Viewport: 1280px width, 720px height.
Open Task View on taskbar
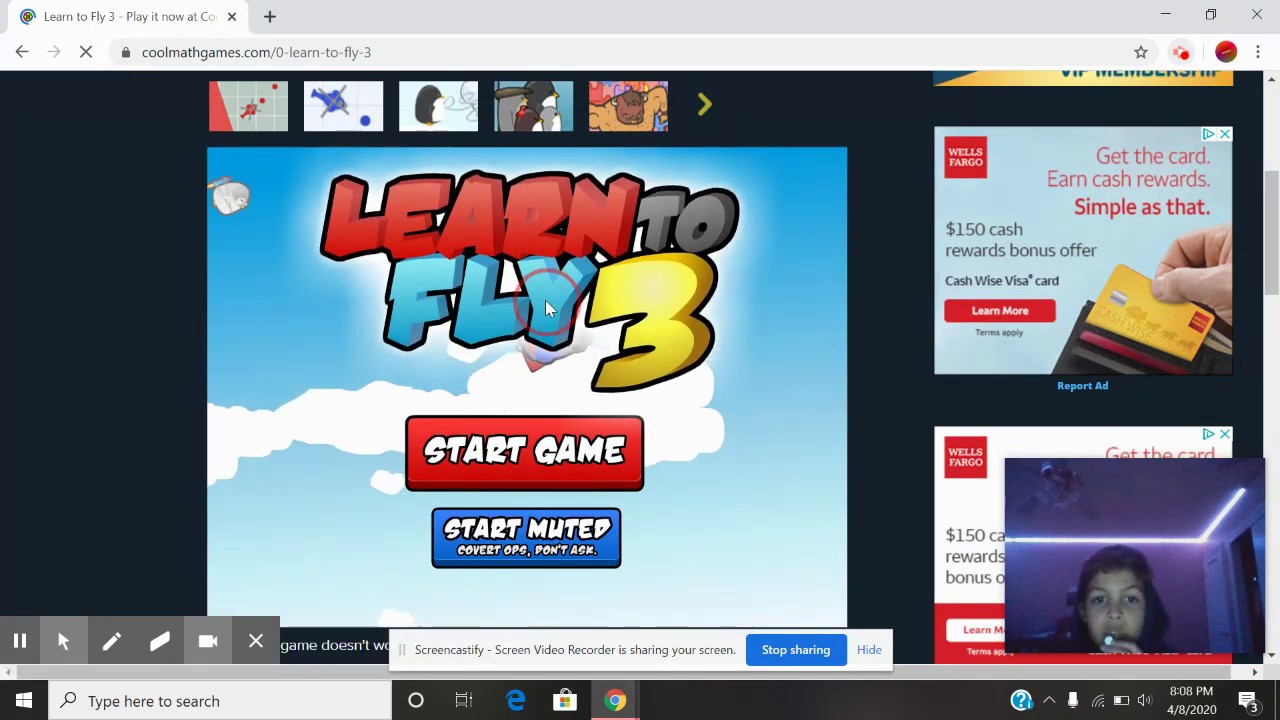click(464, 701)
